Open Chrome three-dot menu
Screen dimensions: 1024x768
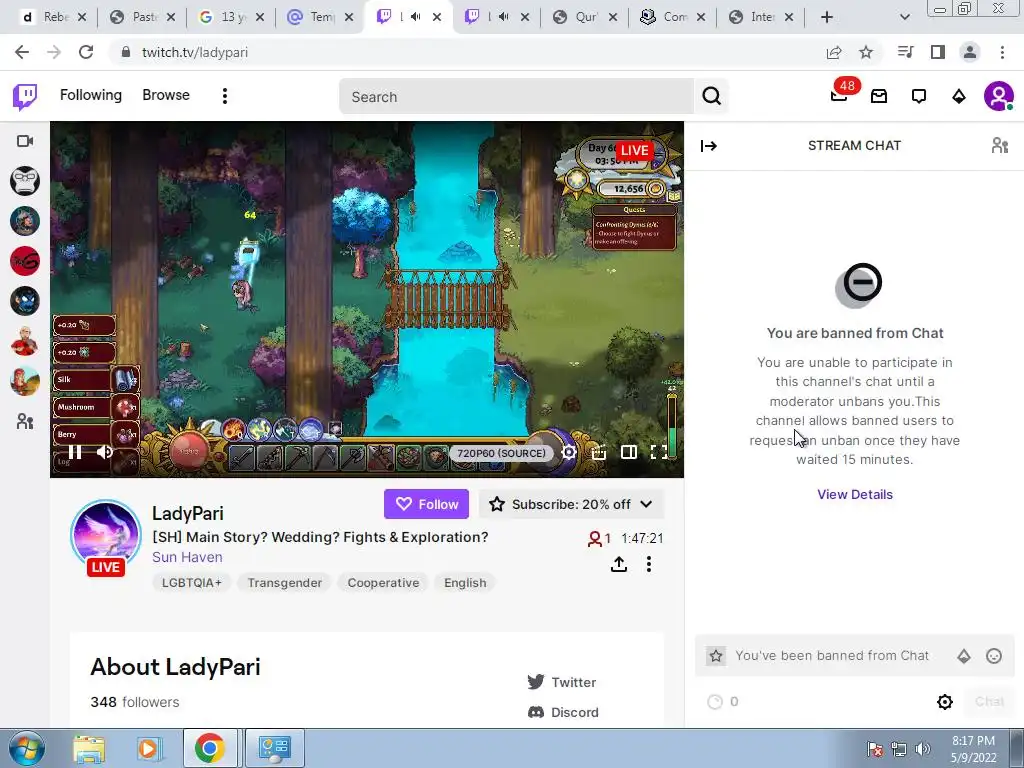[1002, 52]
